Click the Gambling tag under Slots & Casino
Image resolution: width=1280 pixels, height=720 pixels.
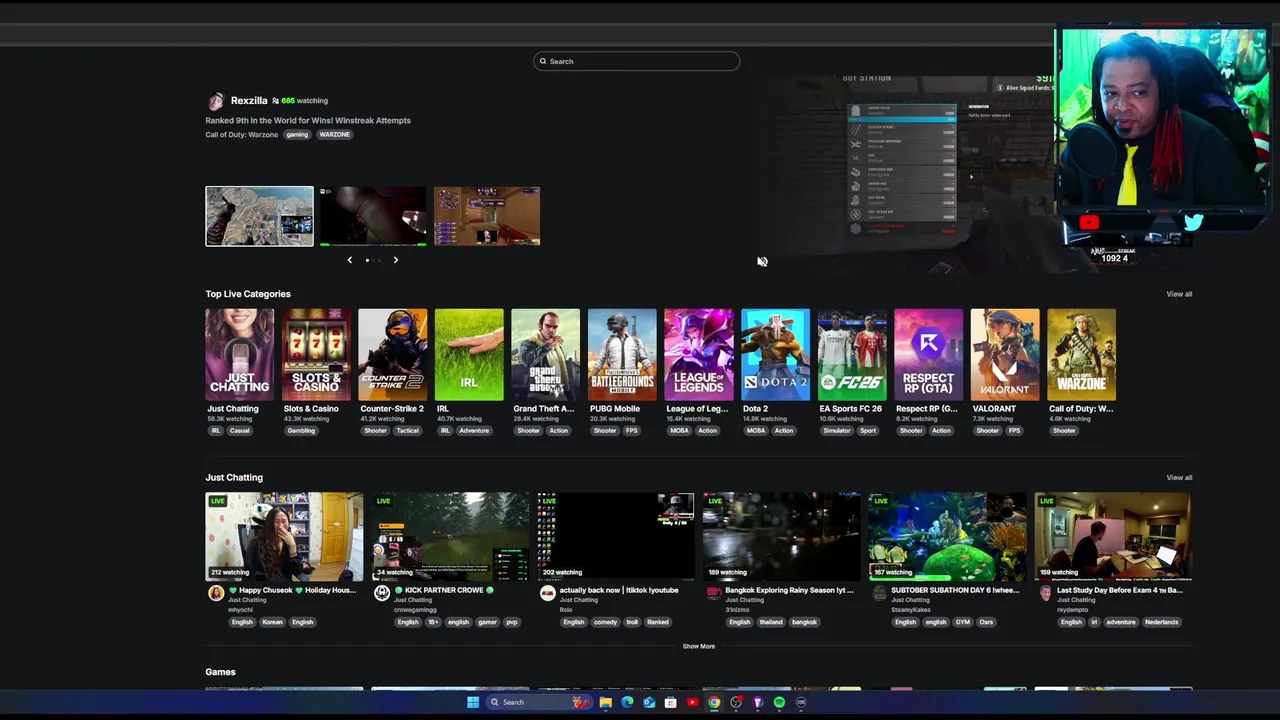(301, 431)
